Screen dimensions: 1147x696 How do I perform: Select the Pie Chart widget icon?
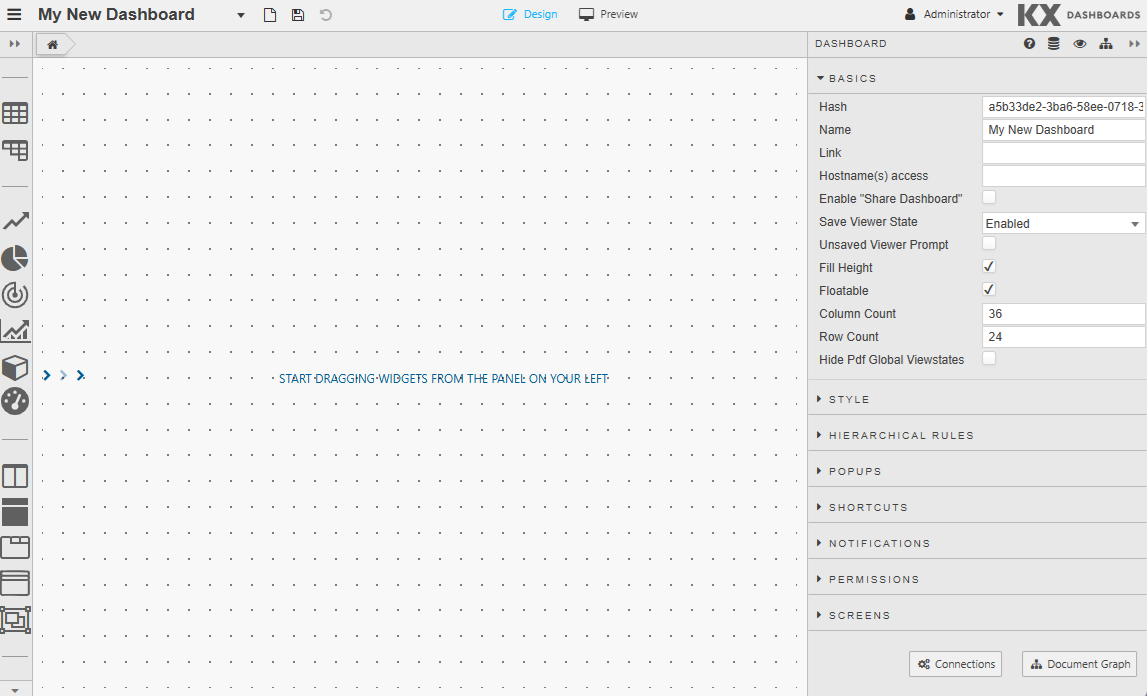(x=15, y=258)
